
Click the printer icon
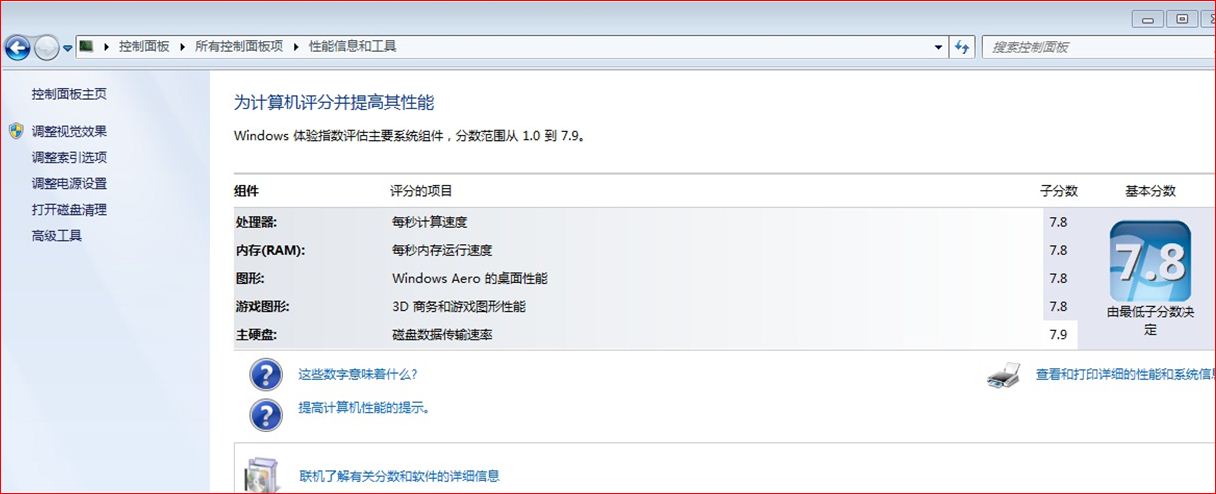tap(1003, 375)
